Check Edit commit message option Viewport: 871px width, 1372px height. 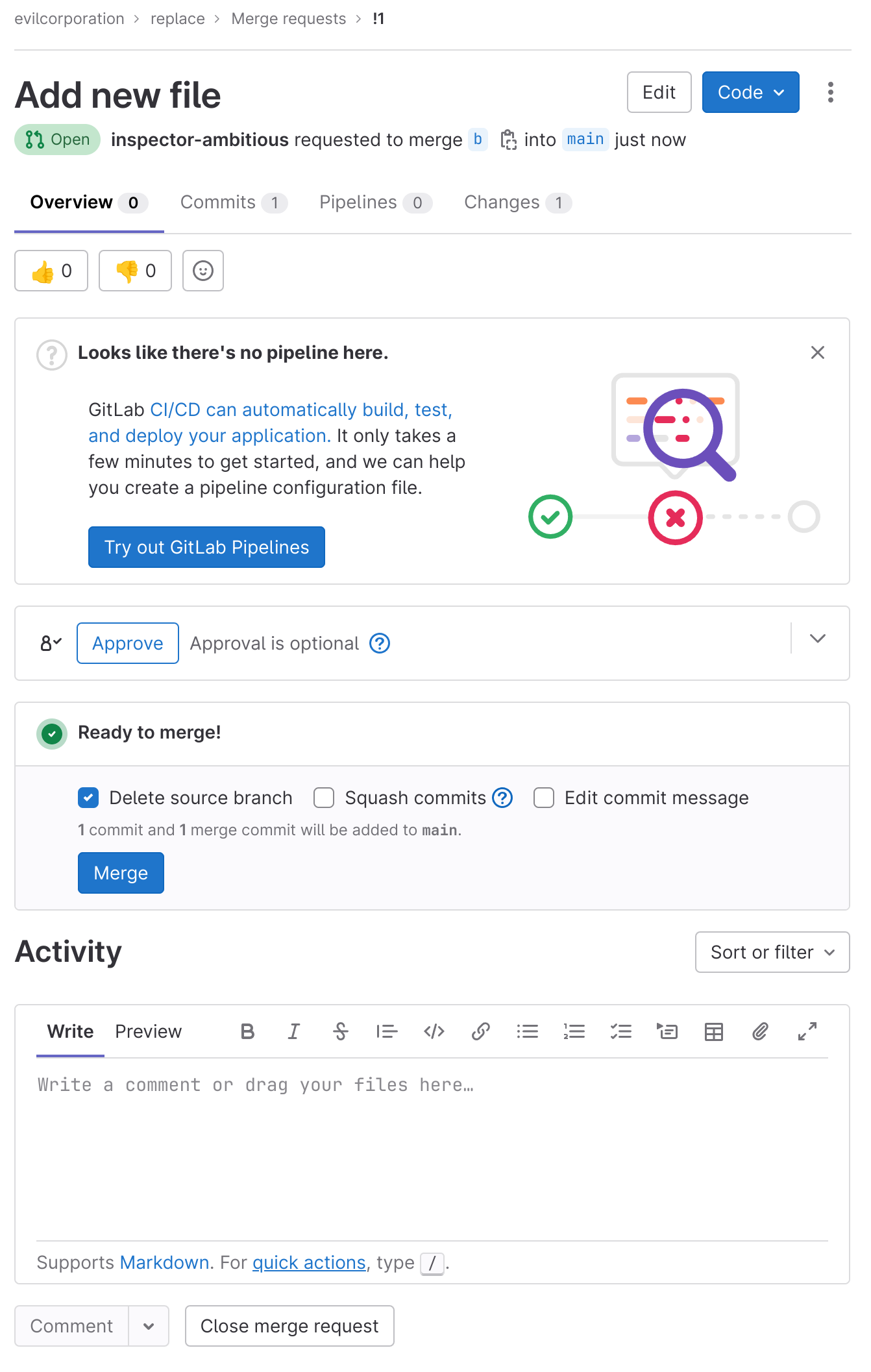pyautogui.click(x=544, y=798)
